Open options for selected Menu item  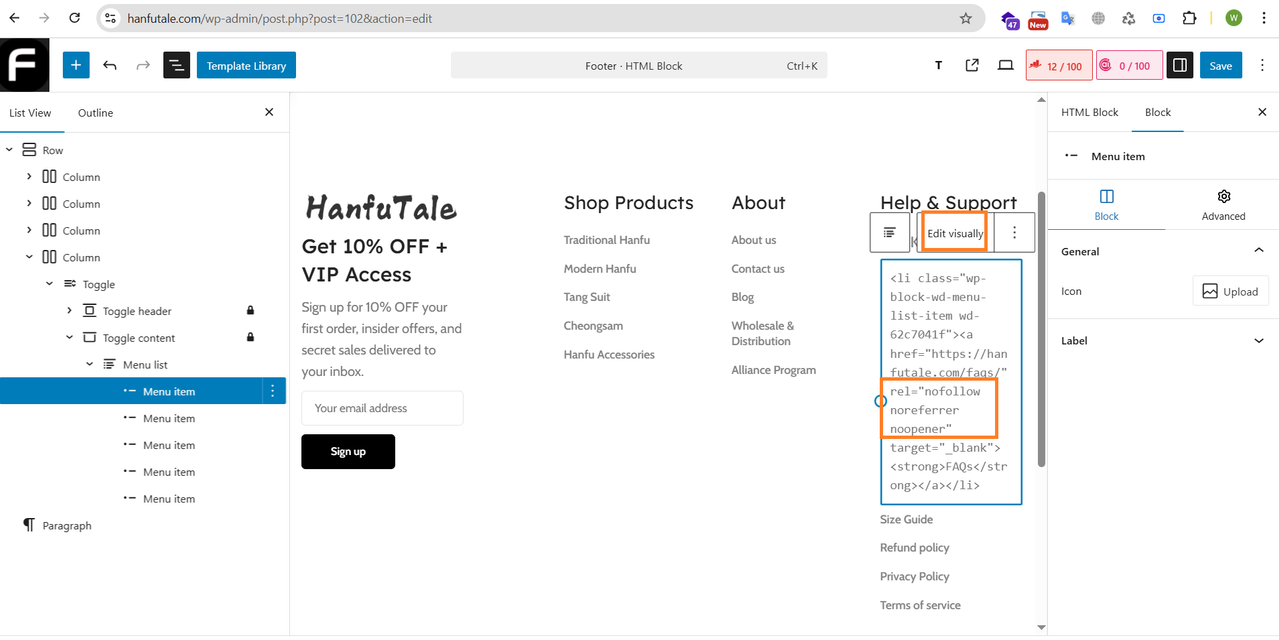coord(273,391)
